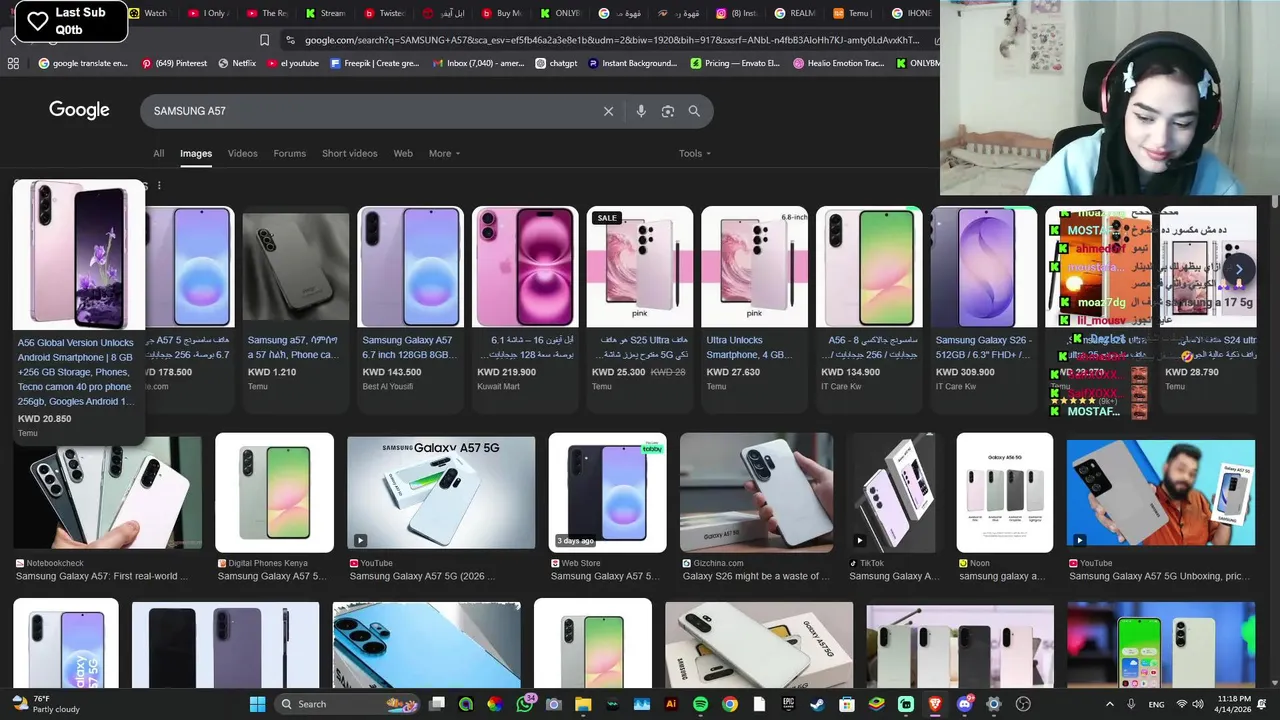Image resolution: width=1280 pixels, height=720 pixels.
Task: Open Notebookcheck Samsung Galaxy A57 result
Action: click(x=102, y=576)
